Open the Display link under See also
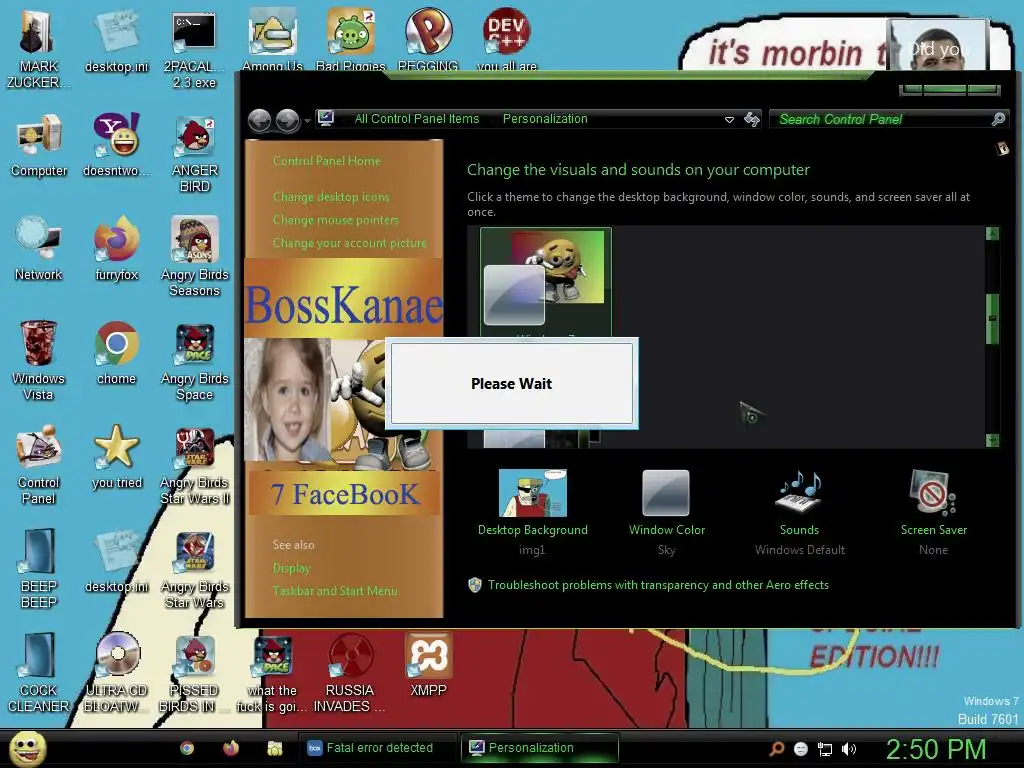 (x=291, y=568)
